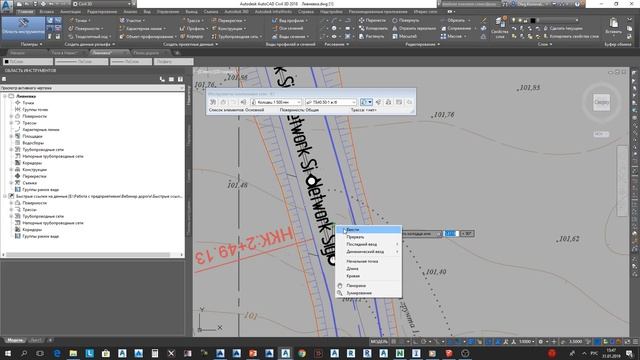The width and height of the screenshot is (640, 360).
Task: Click the Участок parcel ribbon tool
Action: pos(132,20)
